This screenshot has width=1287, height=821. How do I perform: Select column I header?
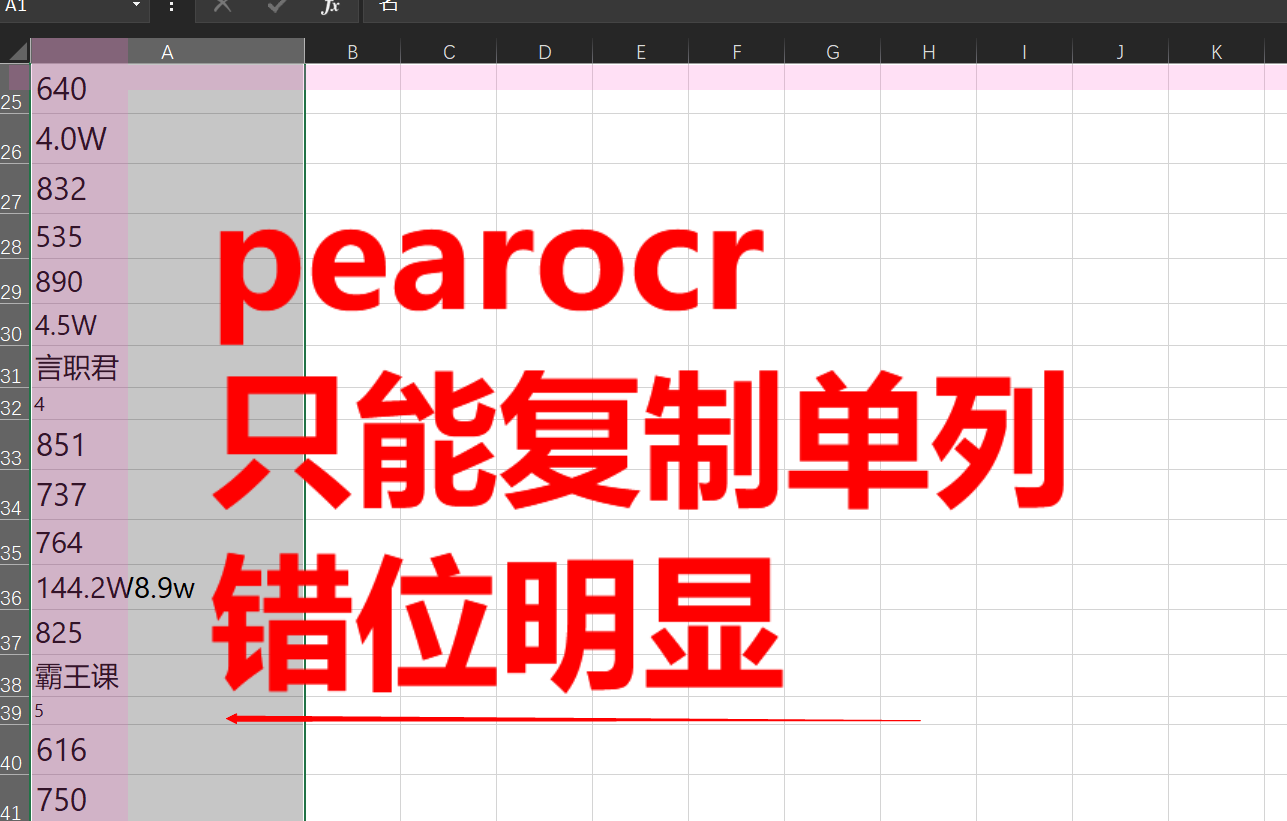point(1025,52)
